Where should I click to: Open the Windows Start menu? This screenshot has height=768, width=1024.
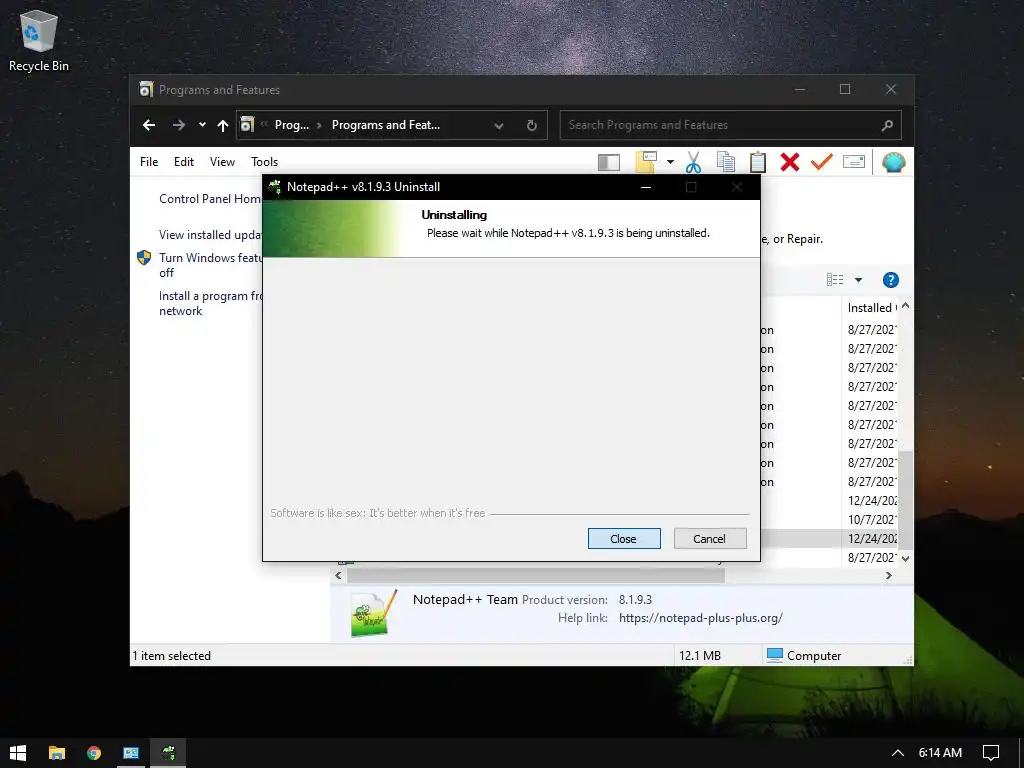(x=18, y=753)
